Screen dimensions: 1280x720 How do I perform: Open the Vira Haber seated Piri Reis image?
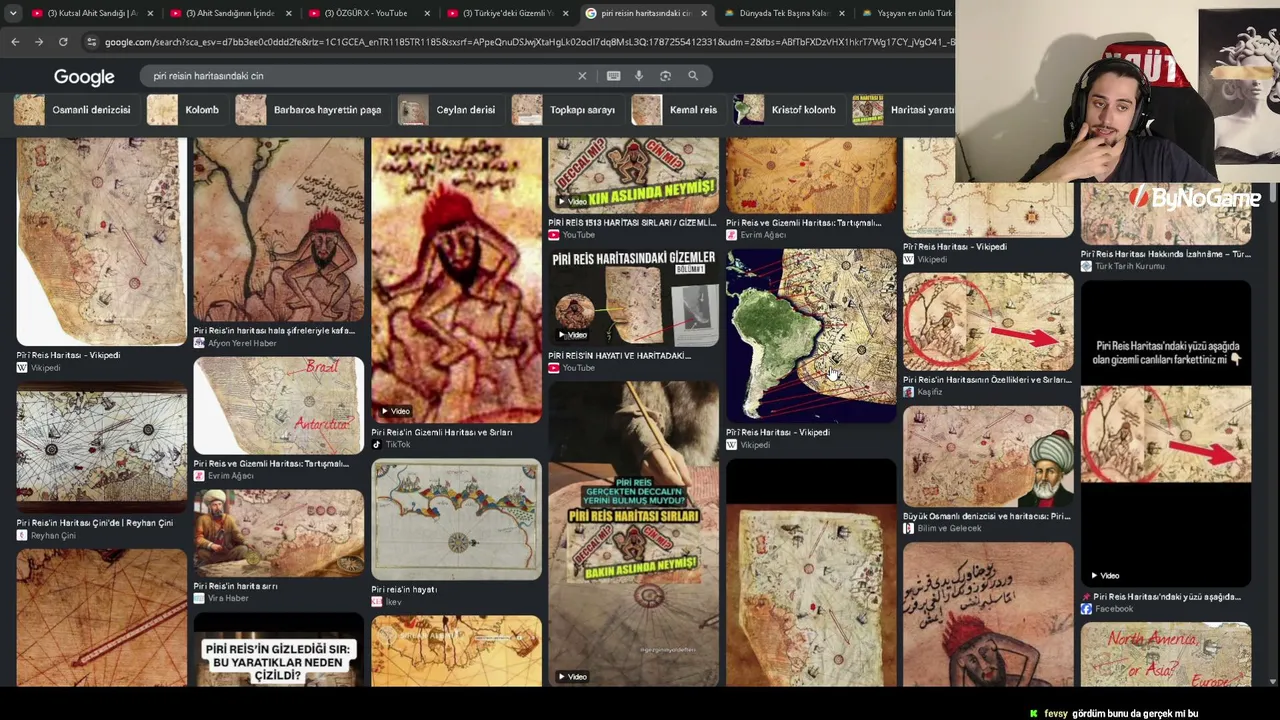coord(279,533)
